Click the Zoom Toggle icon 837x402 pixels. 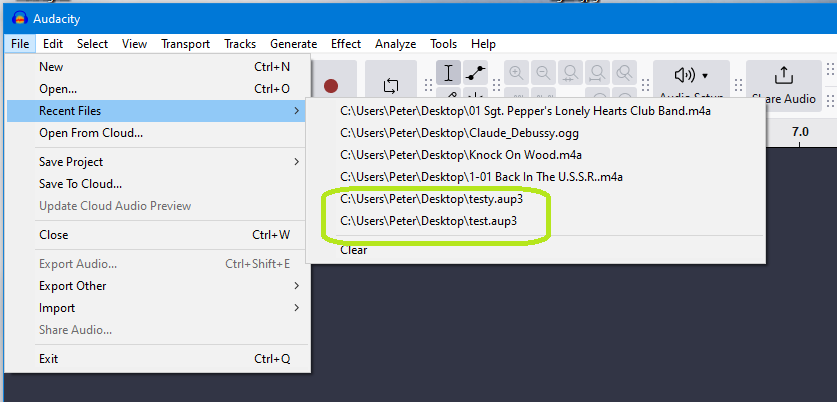625,73
